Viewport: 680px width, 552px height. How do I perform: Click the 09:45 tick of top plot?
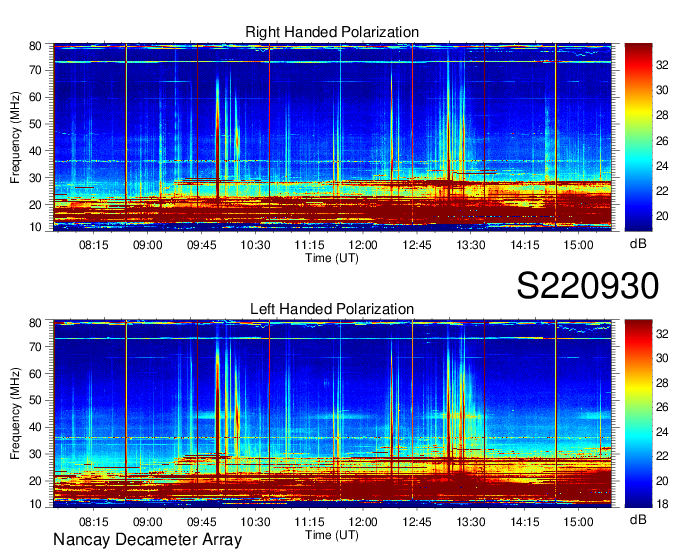pos(202,245)
